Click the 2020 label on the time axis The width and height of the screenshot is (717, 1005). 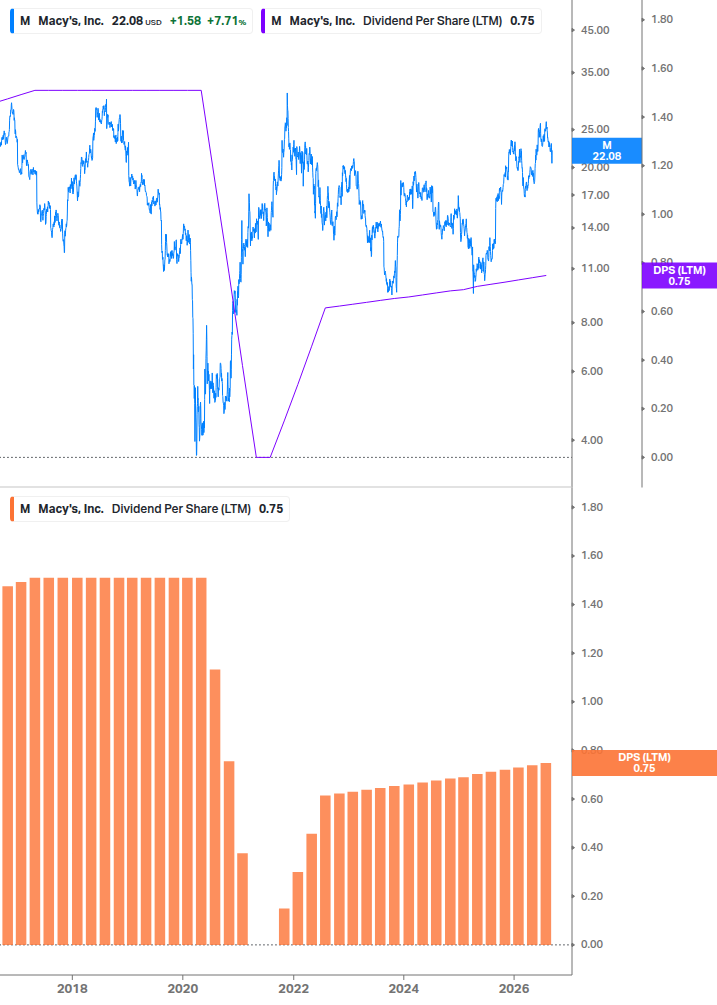pos(183,988)
